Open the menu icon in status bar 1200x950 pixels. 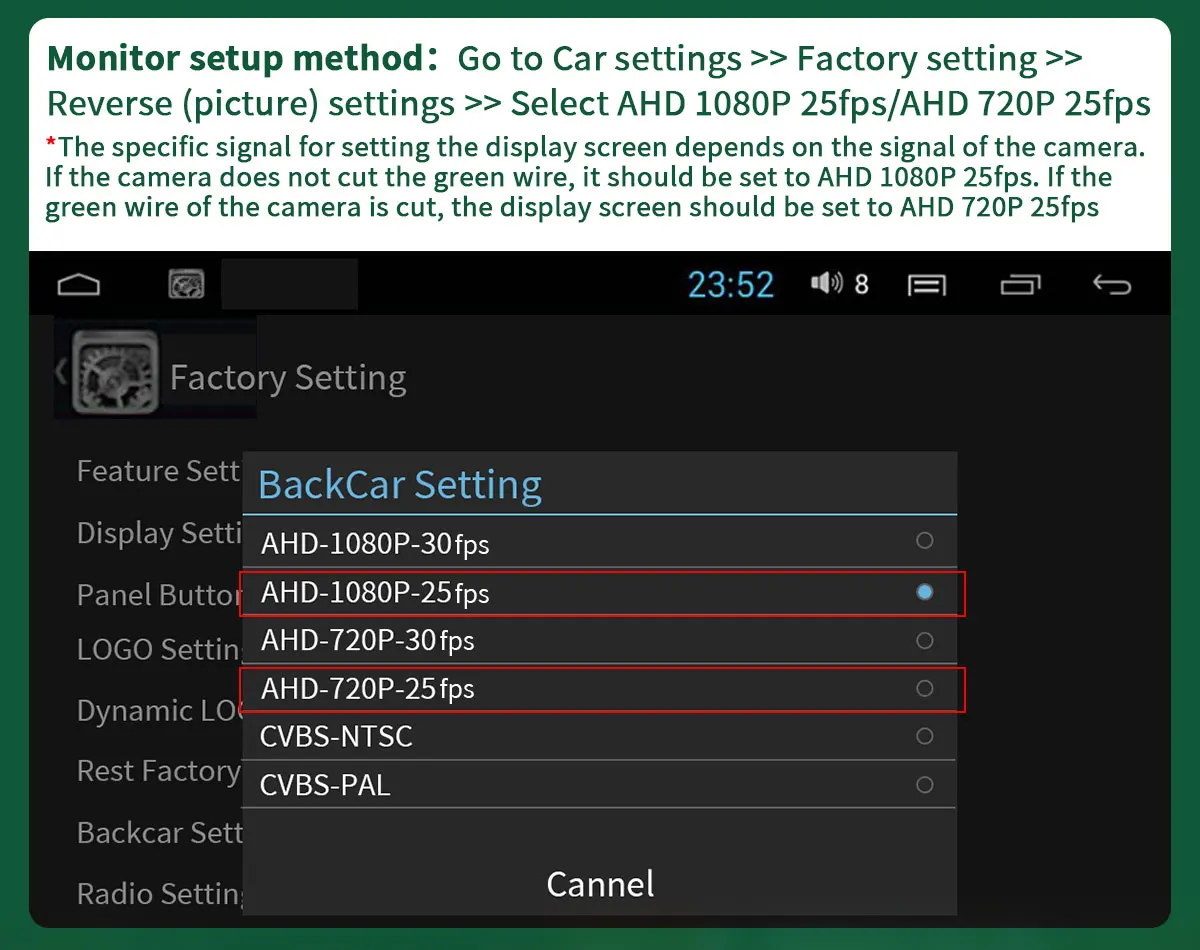tap(927, 286)
